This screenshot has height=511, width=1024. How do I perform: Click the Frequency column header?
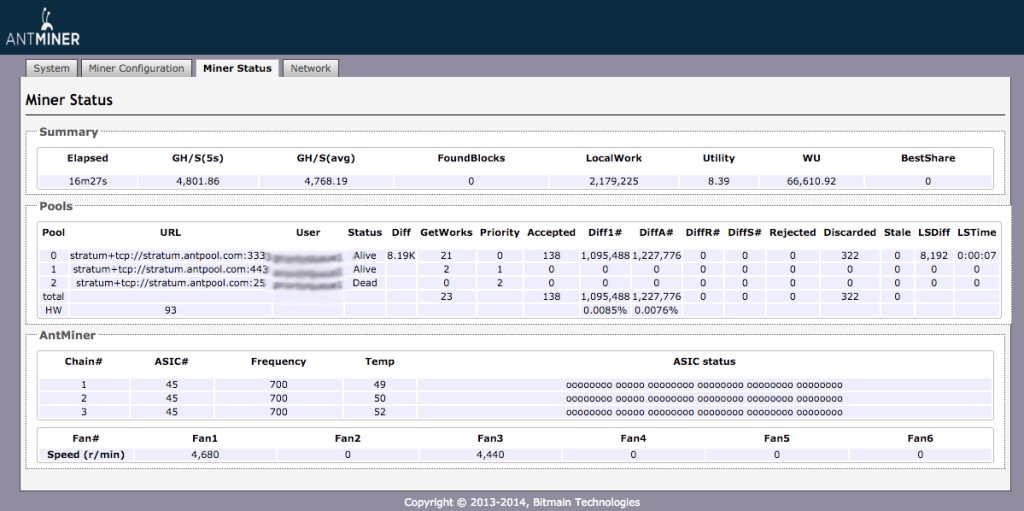(278, 361)
